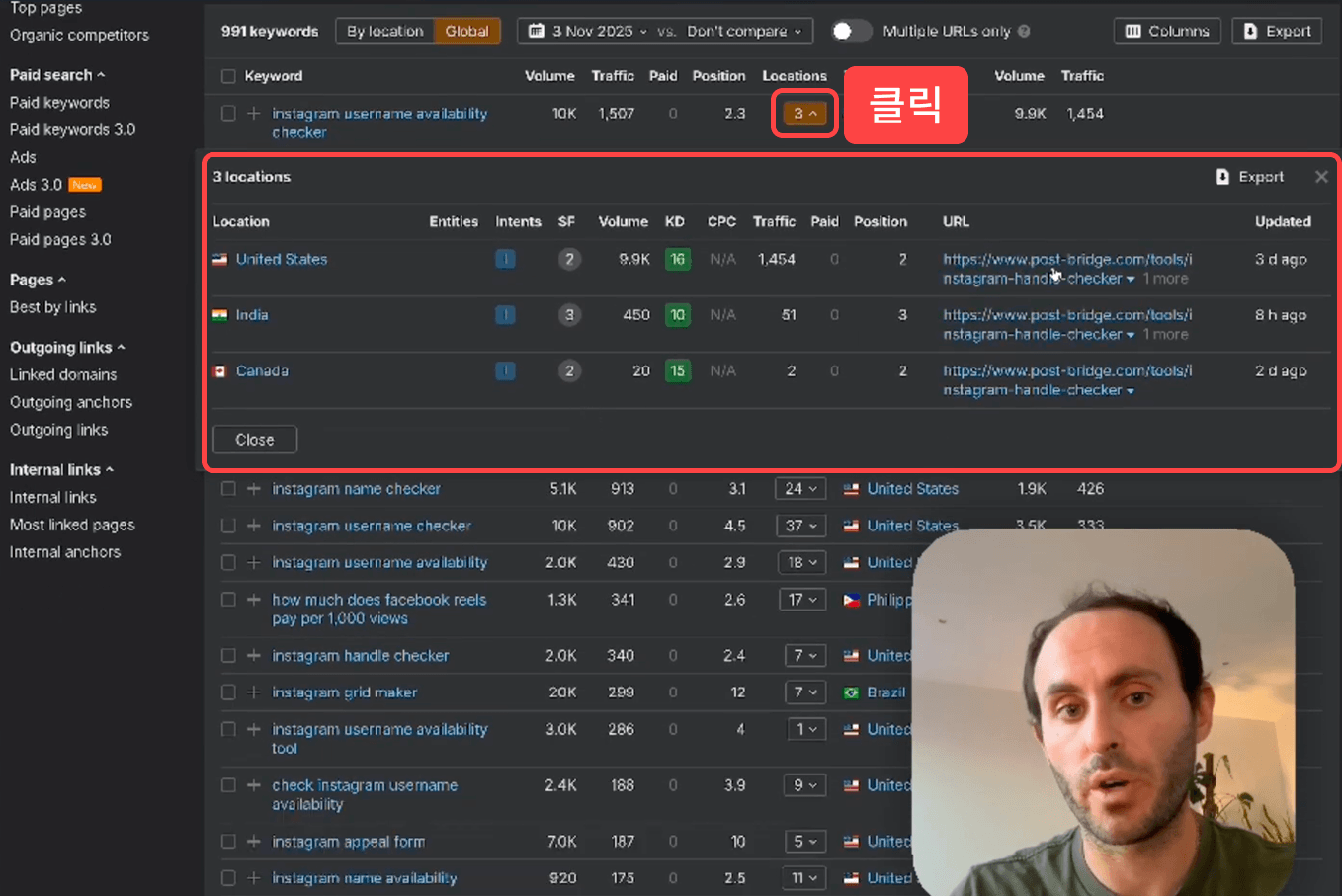
Task: Open SERP features badge in India row
Action: [568, 315]
